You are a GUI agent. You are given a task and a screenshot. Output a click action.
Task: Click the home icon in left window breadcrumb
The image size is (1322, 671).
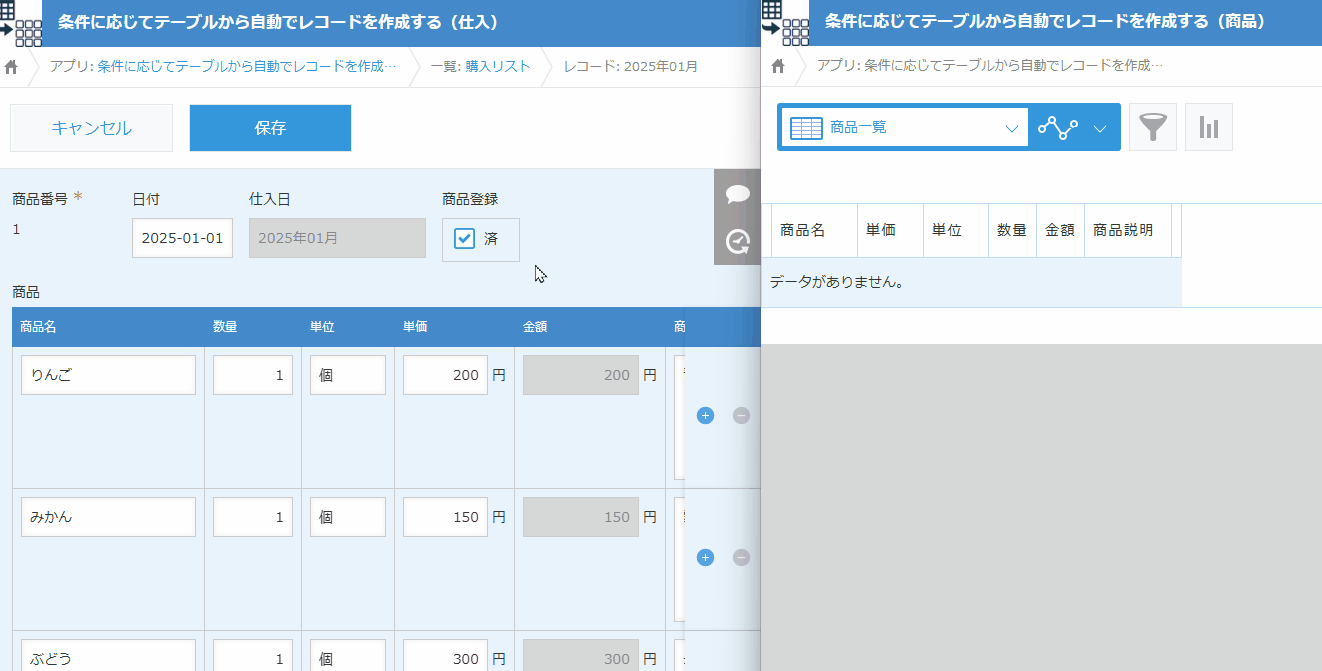(12, 67)
